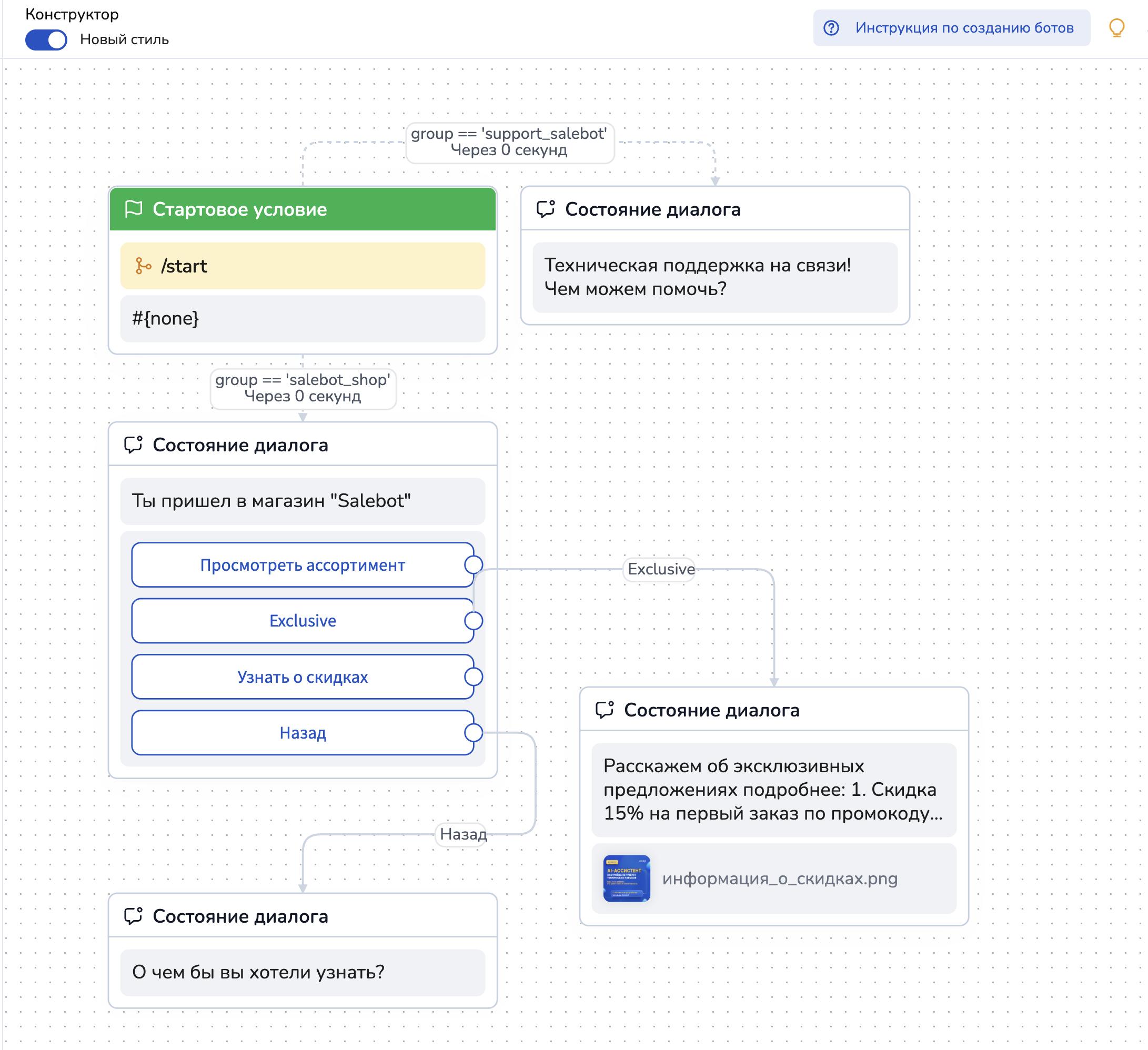Select the group == 'salebot_shop' connection label

303,388
